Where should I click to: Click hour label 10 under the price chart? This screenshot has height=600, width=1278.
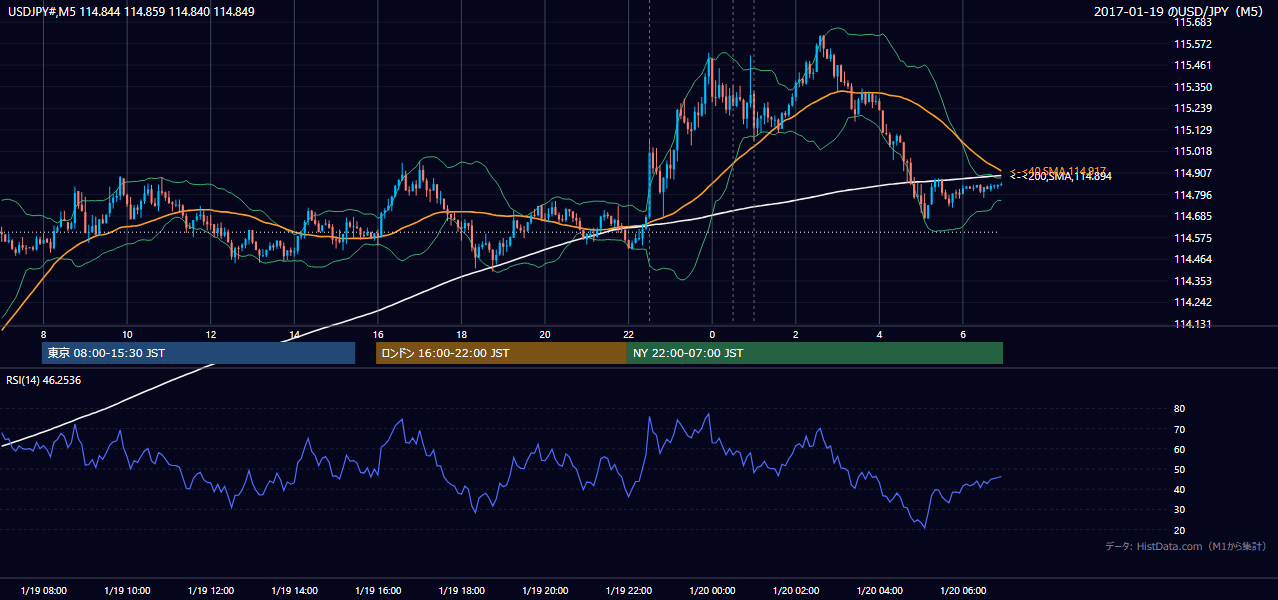pos(127,333)
